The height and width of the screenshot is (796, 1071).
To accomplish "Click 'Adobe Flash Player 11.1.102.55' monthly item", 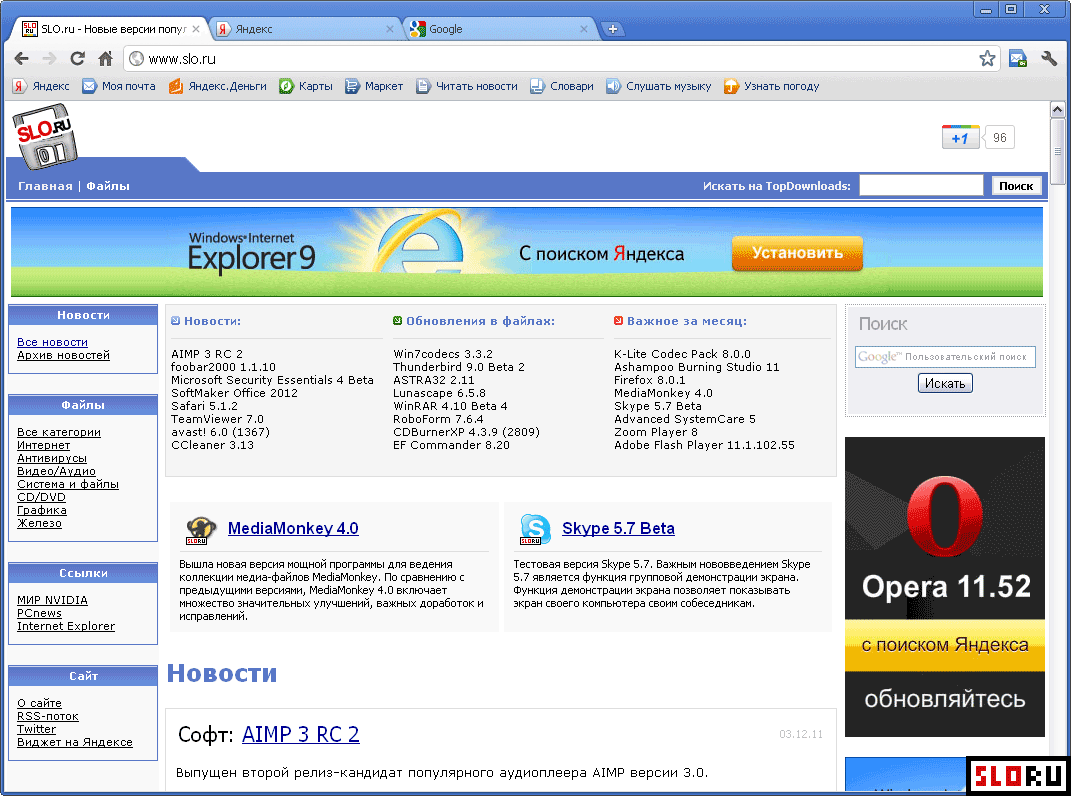I will (704, 445).
